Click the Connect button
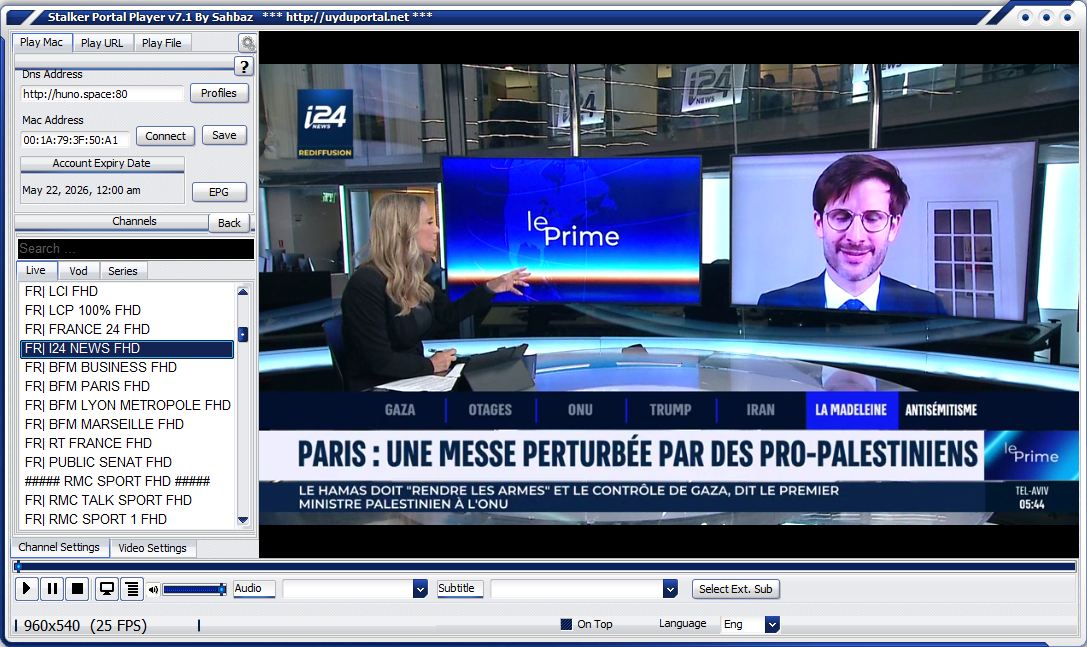 pos(165,136)
